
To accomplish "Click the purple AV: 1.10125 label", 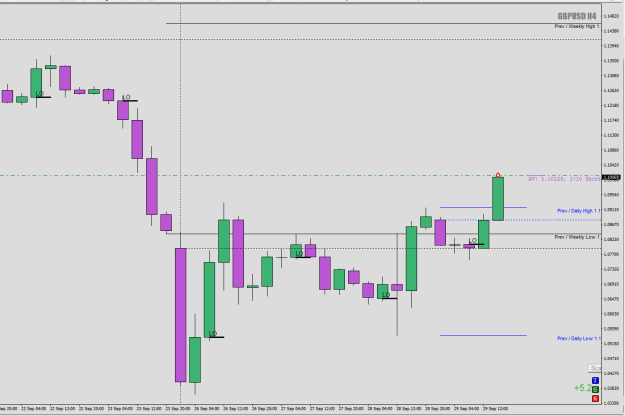I will [x=564, y=179].
